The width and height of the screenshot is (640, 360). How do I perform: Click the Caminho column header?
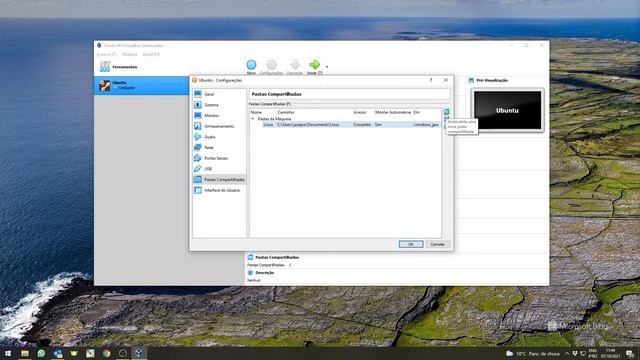click(x=286, y=112)
